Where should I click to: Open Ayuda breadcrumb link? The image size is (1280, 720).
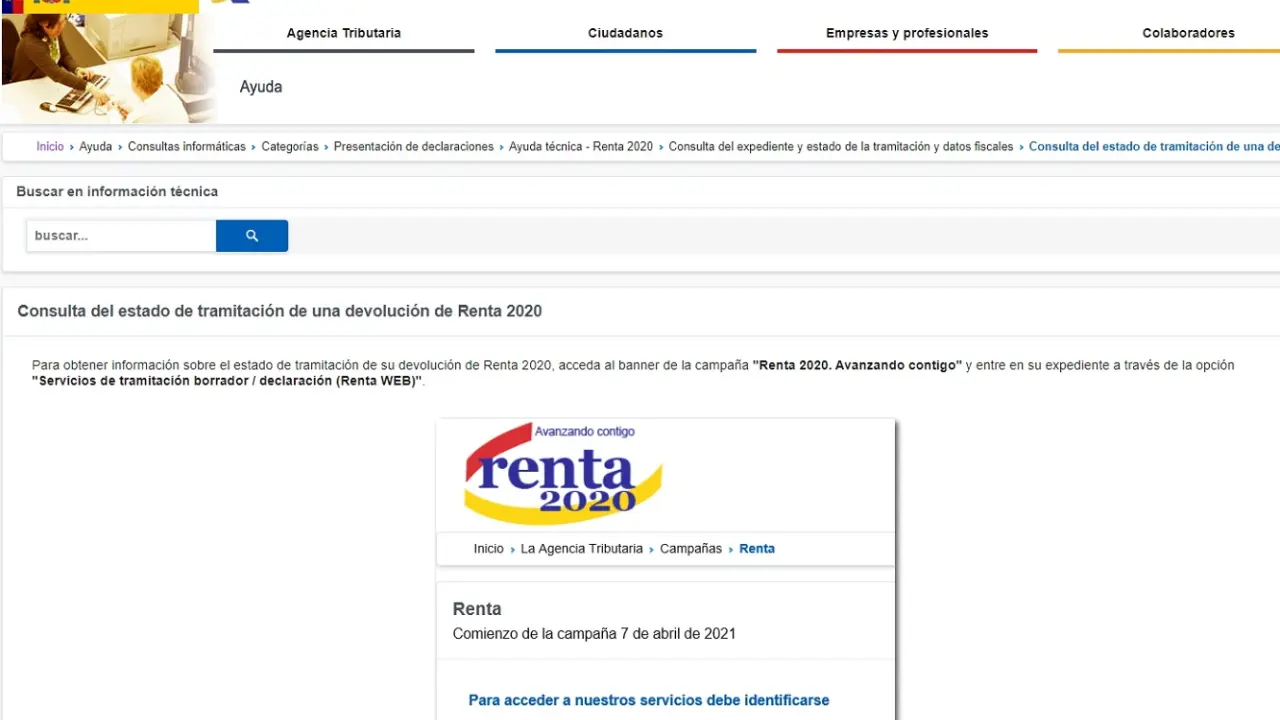pos(96,147)
